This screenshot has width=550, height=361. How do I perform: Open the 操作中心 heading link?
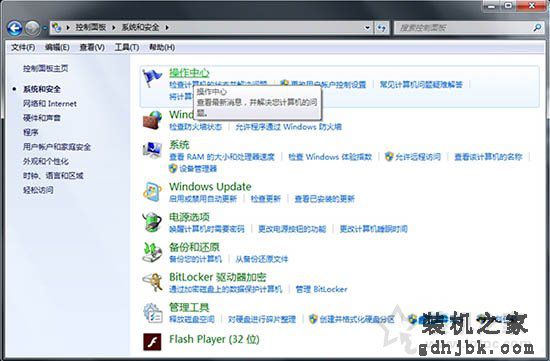pos(189,73)
